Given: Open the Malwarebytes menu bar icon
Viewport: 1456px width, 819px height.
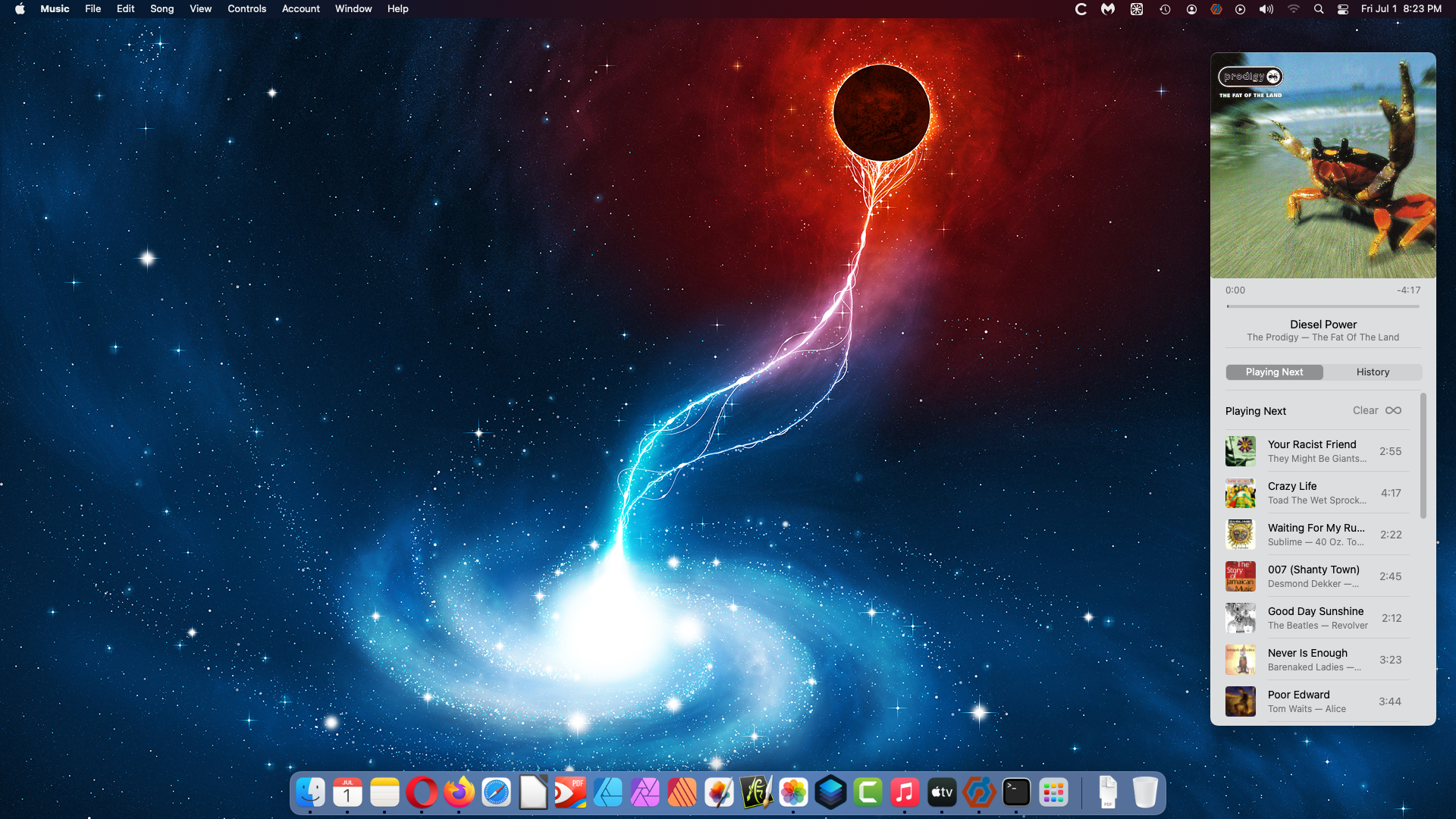Looking at the screenshot, I should pos(1108,9).
